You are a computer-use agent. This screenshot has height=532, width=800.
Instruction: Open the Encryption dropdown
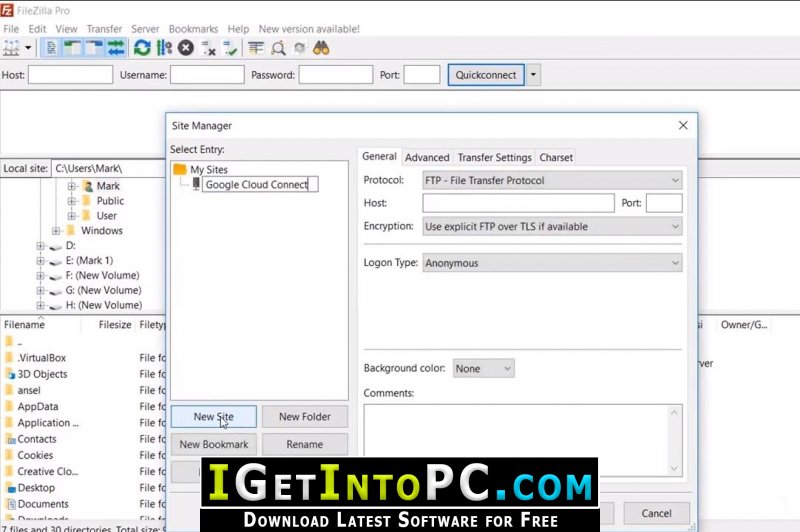(x=553, y=226)
